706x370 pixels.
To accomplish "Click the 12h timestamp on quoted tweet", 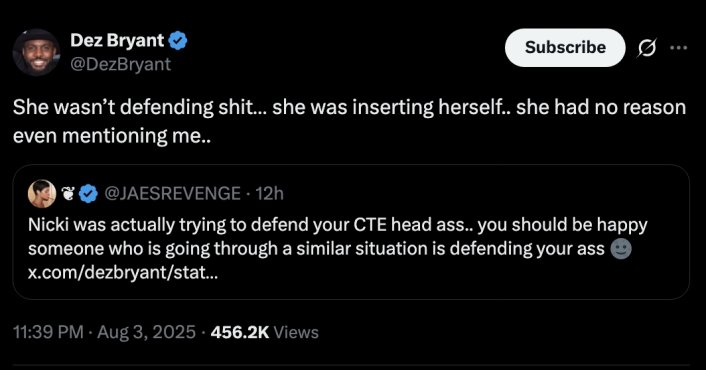I will pyautogui.click(x=269, y=194).
